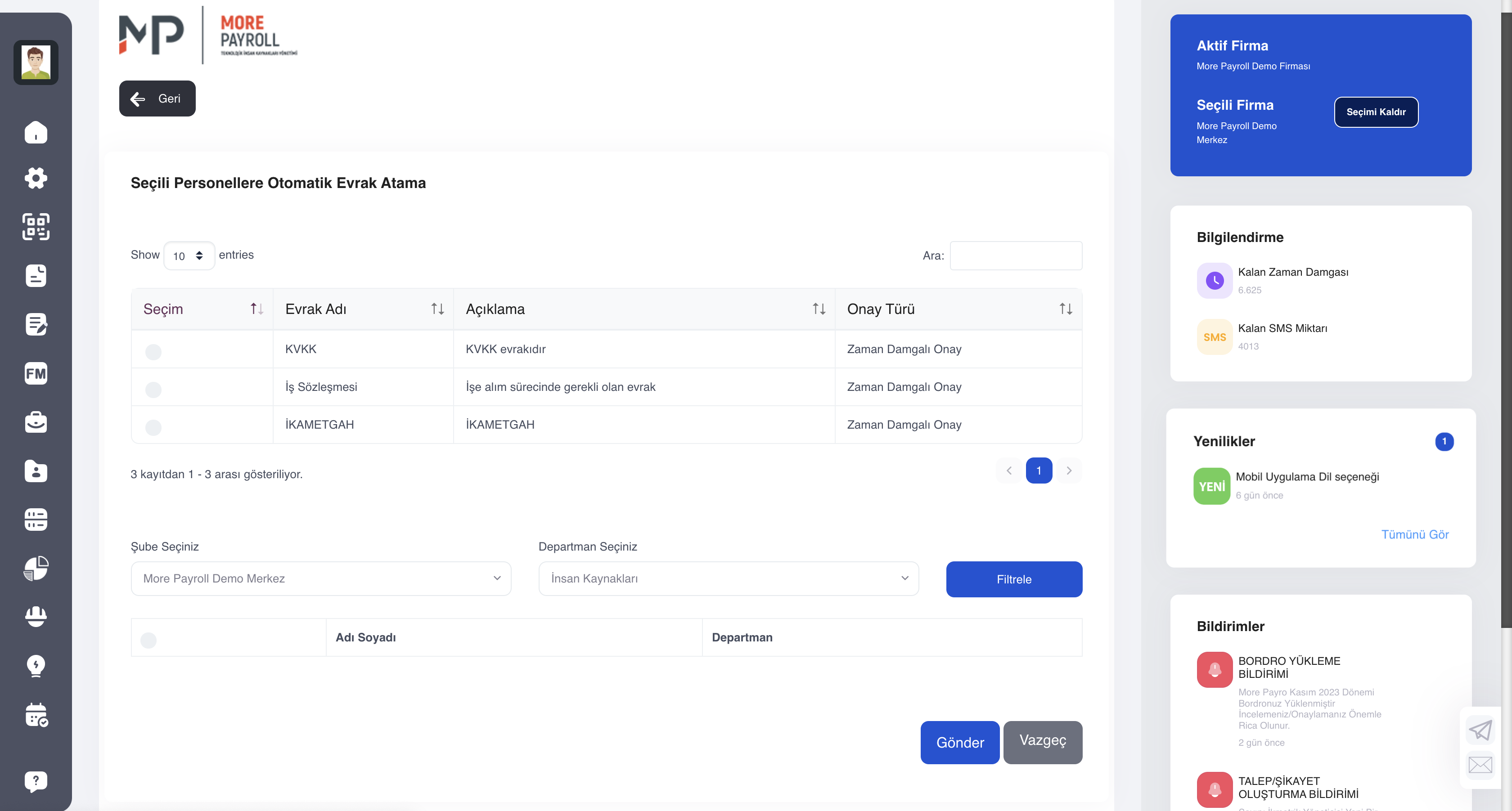Select the İş Sözleşmesi document radio button
The image size is (1512, 811).
pos(153,390)
